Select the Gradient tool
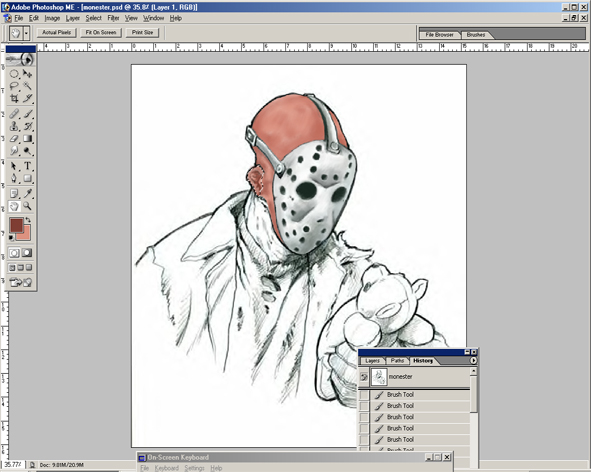 pyautogui.click(x=28, y=138)
